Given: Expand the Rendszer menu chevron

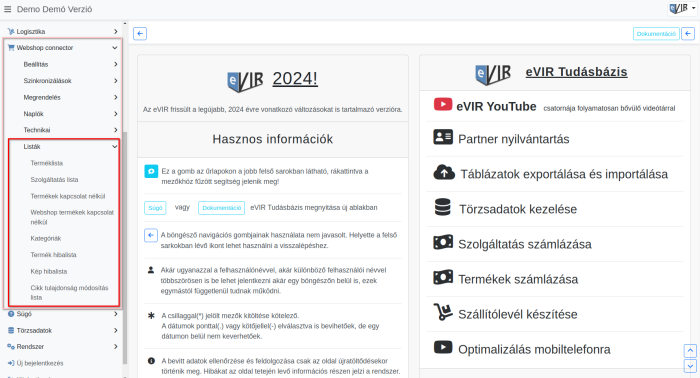Looking at the screenshot, I should tap(115, 347).
